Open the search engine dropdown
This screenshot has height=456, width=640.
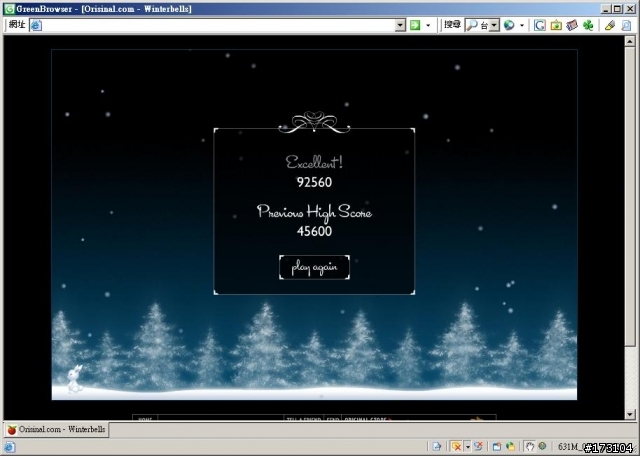click(494, 25)
